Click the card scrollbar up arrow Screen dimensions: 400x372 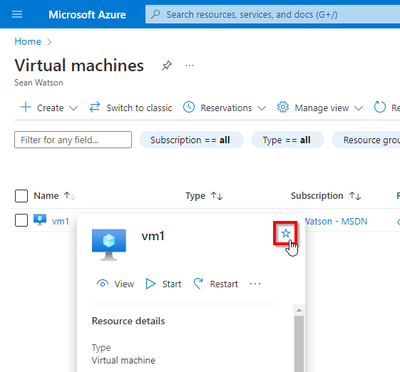[x=299, y=310]
